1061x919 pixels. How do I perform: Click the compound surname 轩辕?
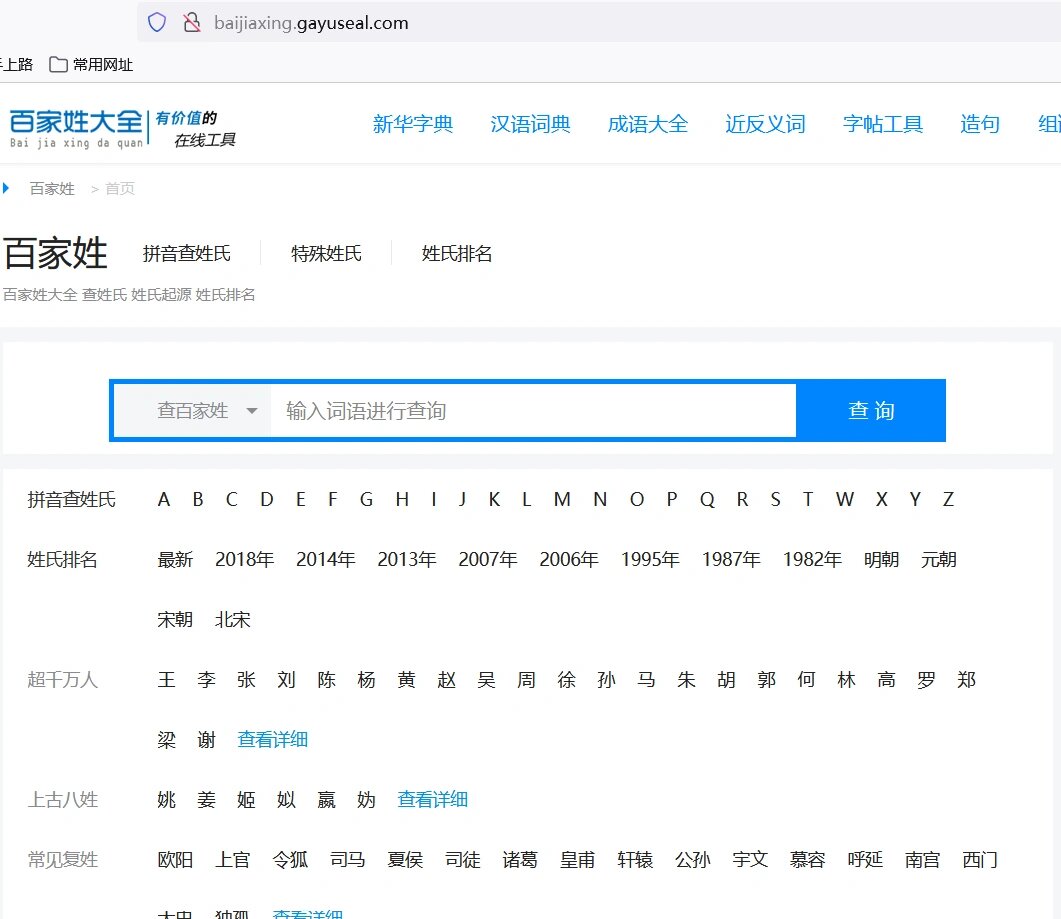click(635, 860)
